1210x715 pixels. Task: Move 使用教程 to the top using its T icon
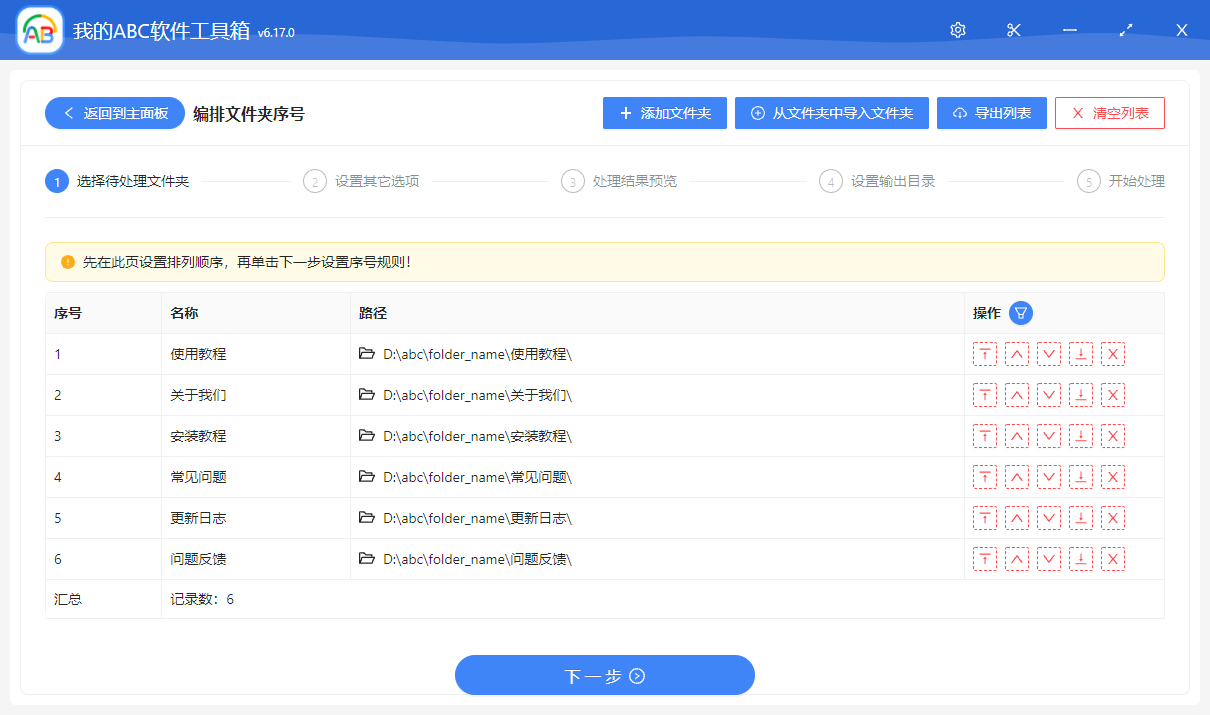[985, 353]
